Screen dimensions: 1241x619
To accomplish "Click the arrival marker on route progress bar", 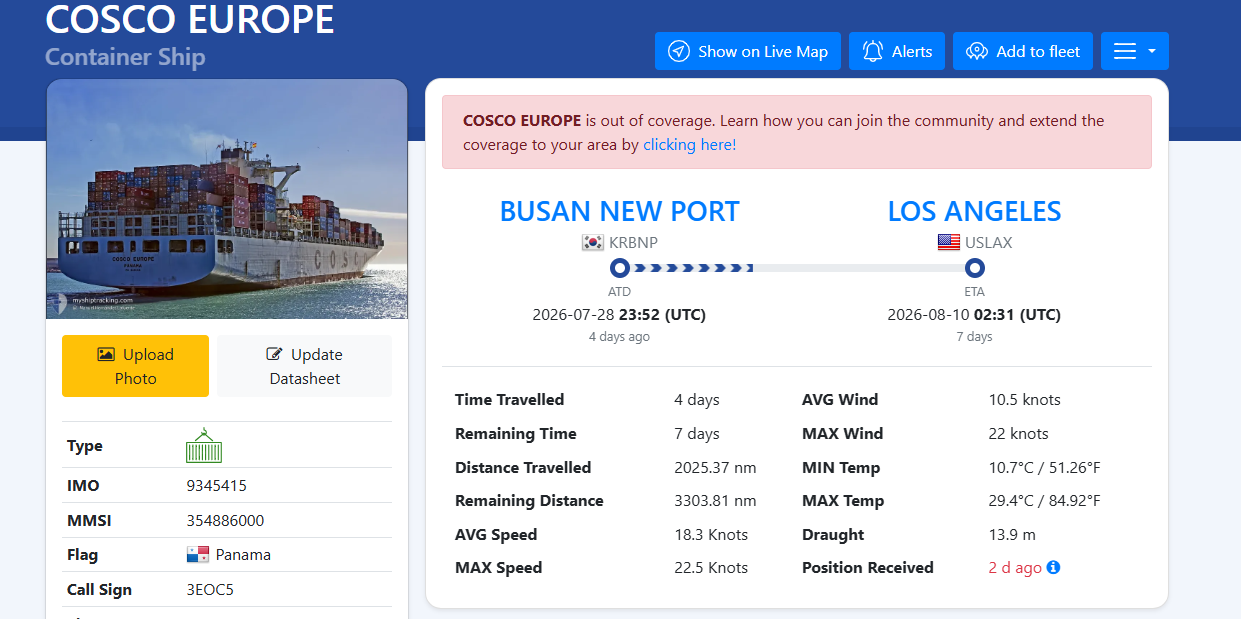I will pyautogui.click(x=975, y=268).
